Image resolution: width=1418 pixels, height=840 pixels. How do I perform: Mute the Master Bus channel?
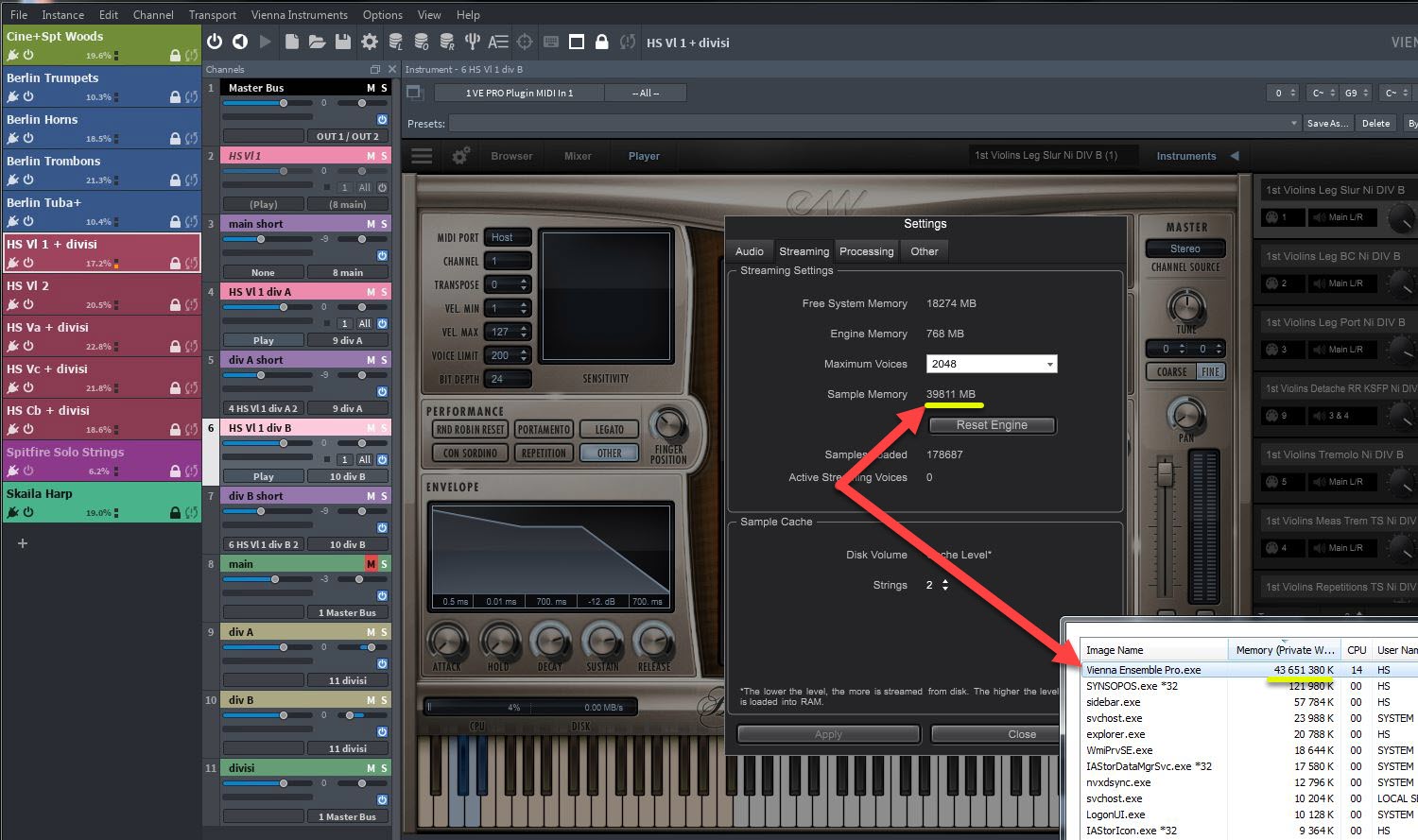coord(371,88)
